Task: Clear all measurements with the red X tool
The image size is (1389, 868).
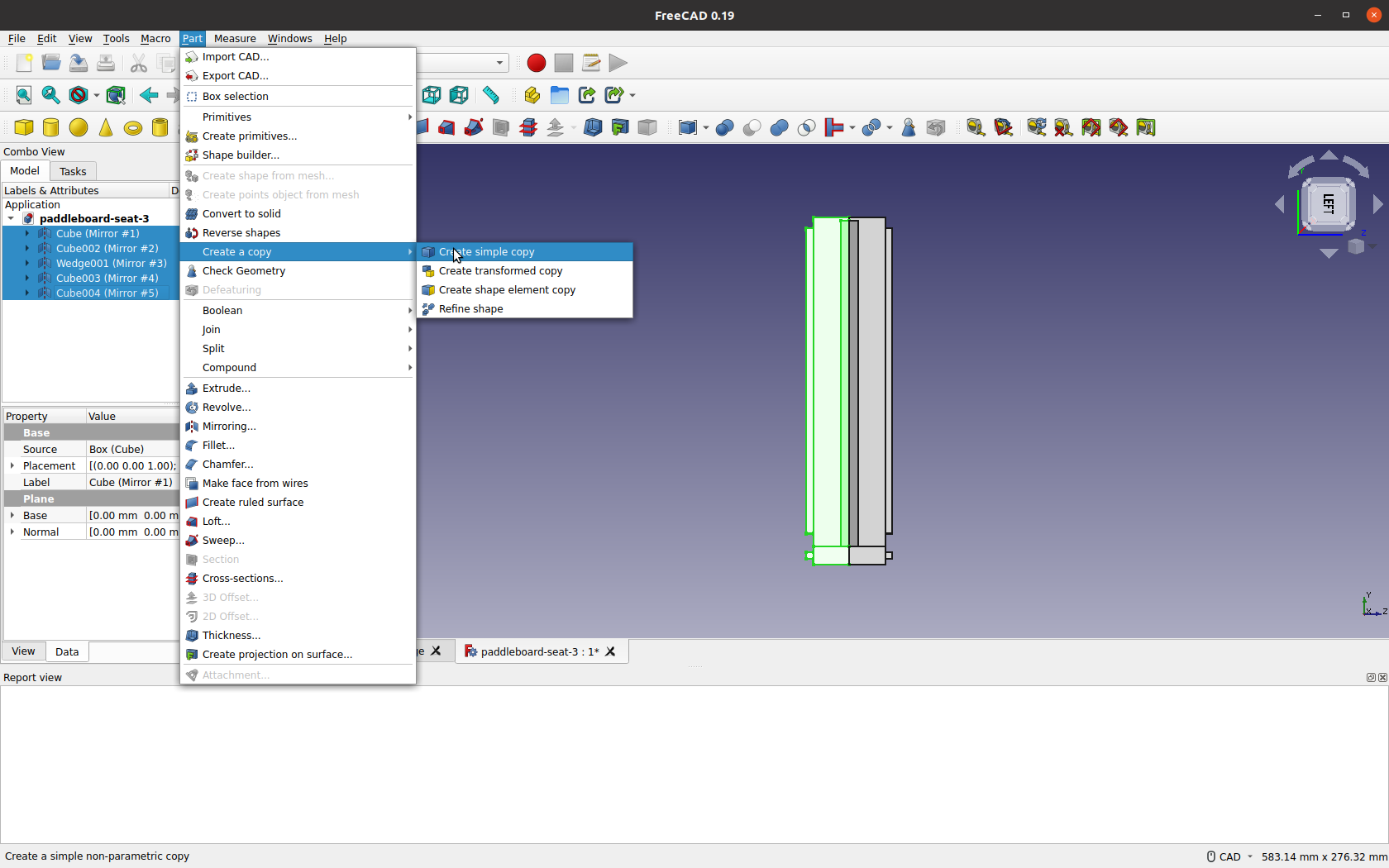Action: click(1063, 127)
